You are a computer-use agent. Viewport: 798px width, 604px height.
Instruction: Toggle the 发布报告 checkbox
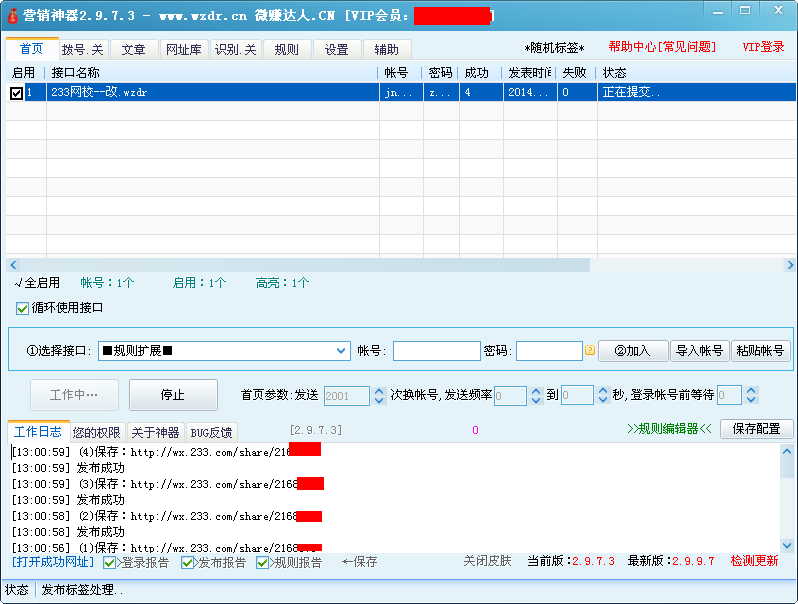click(x=187, y=563)
